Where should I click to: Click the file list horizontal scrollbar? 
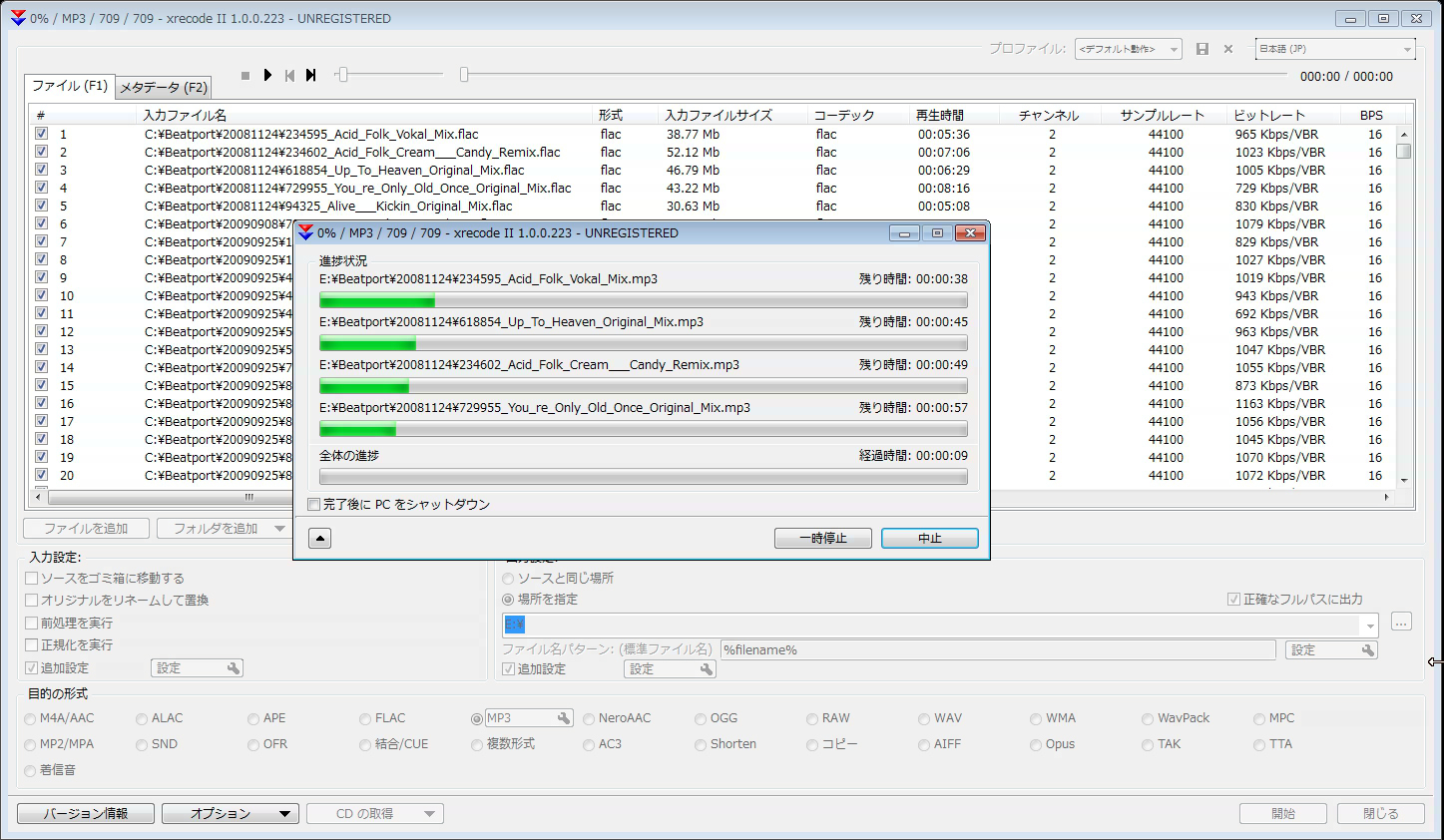pos(713,497)
